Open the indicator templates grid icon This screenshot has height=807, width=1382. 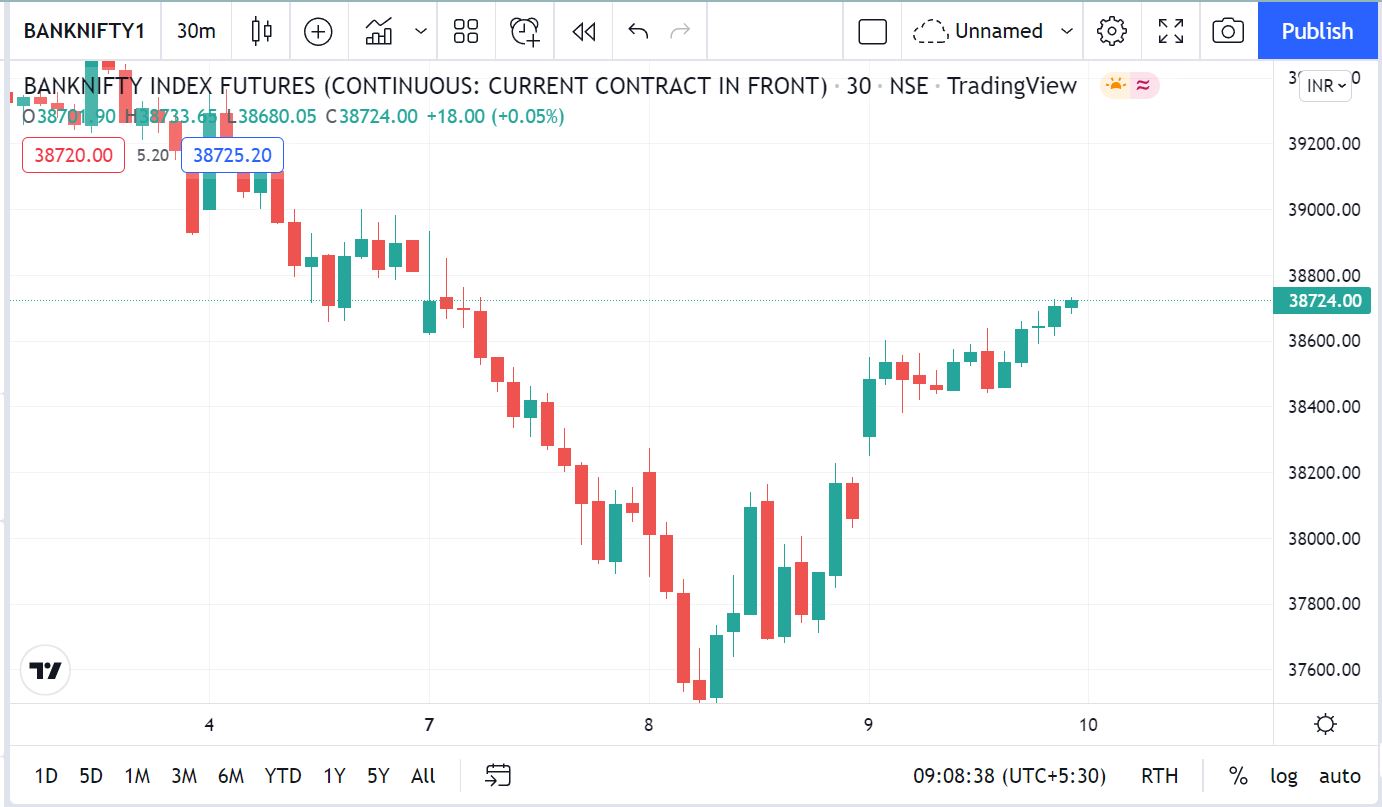click(466, 31)
